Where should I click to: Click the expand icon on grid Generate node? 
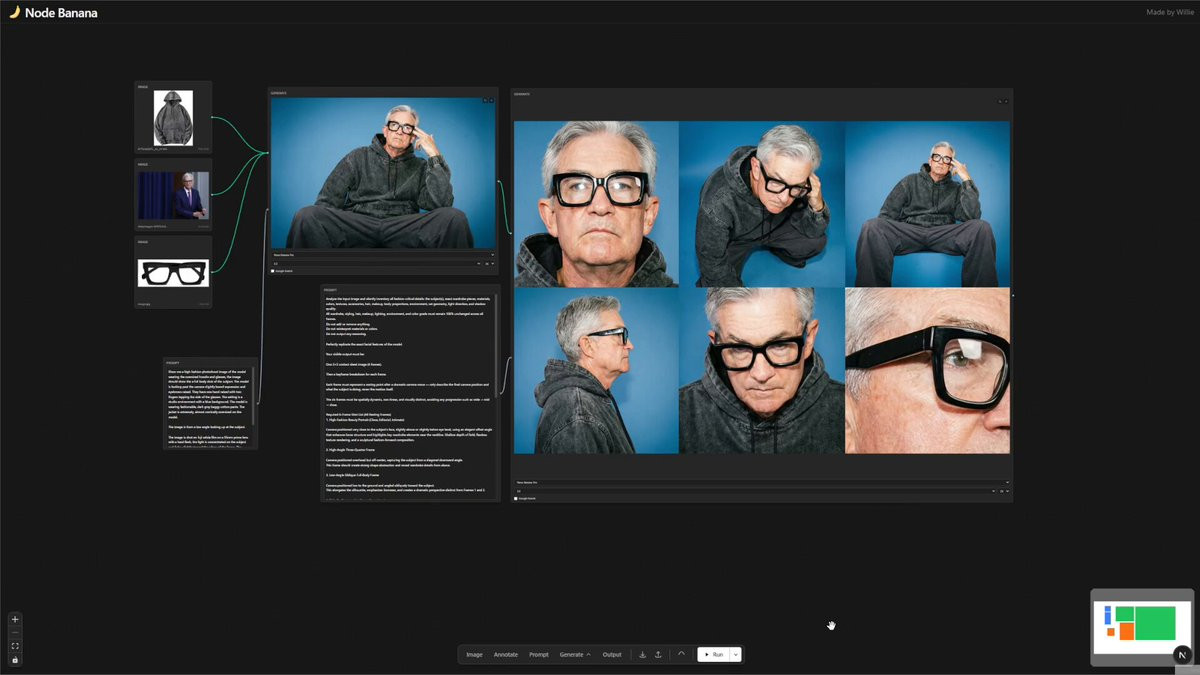(999, 101)
